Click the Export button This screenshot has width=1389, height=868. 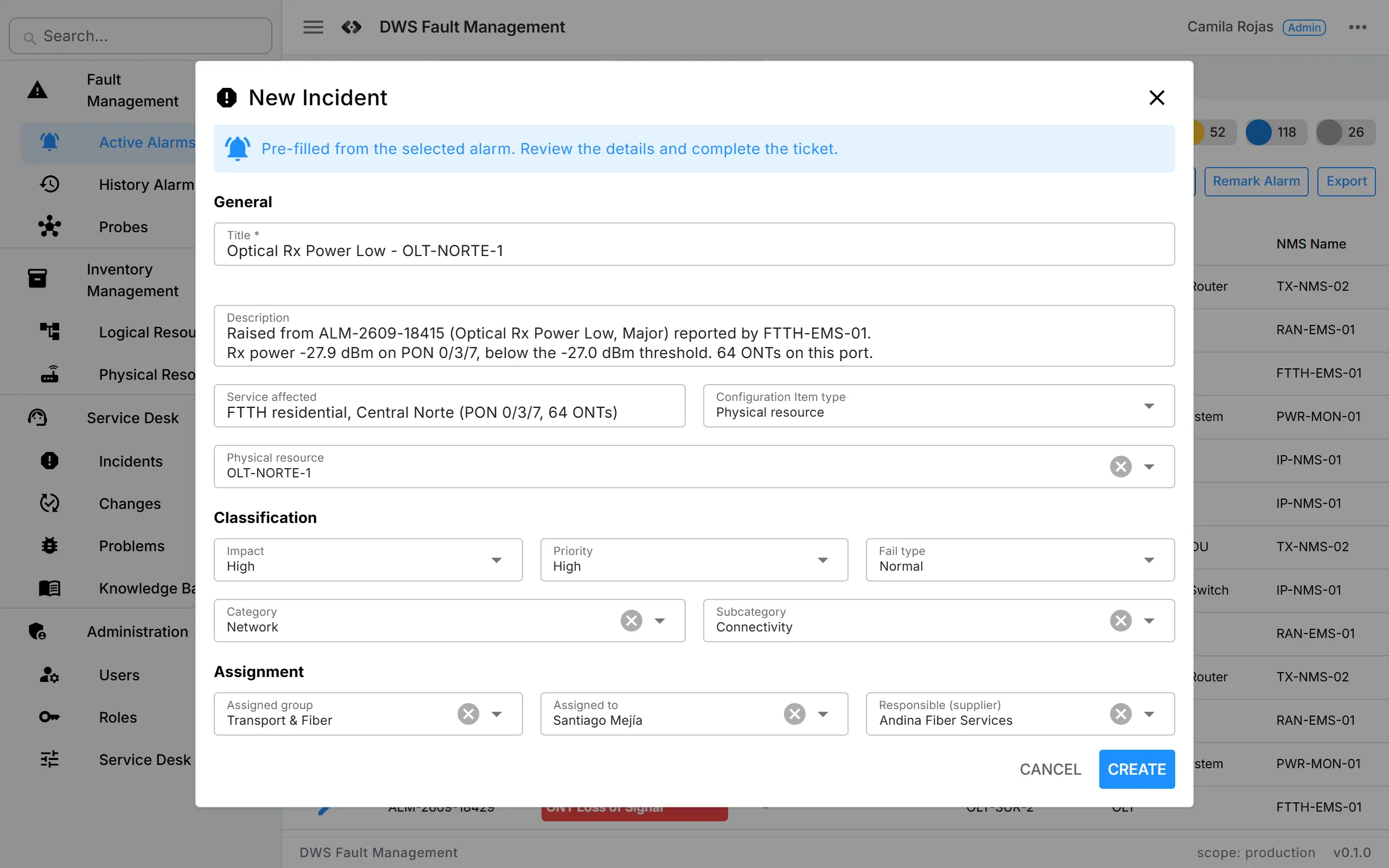(1346, 181)
